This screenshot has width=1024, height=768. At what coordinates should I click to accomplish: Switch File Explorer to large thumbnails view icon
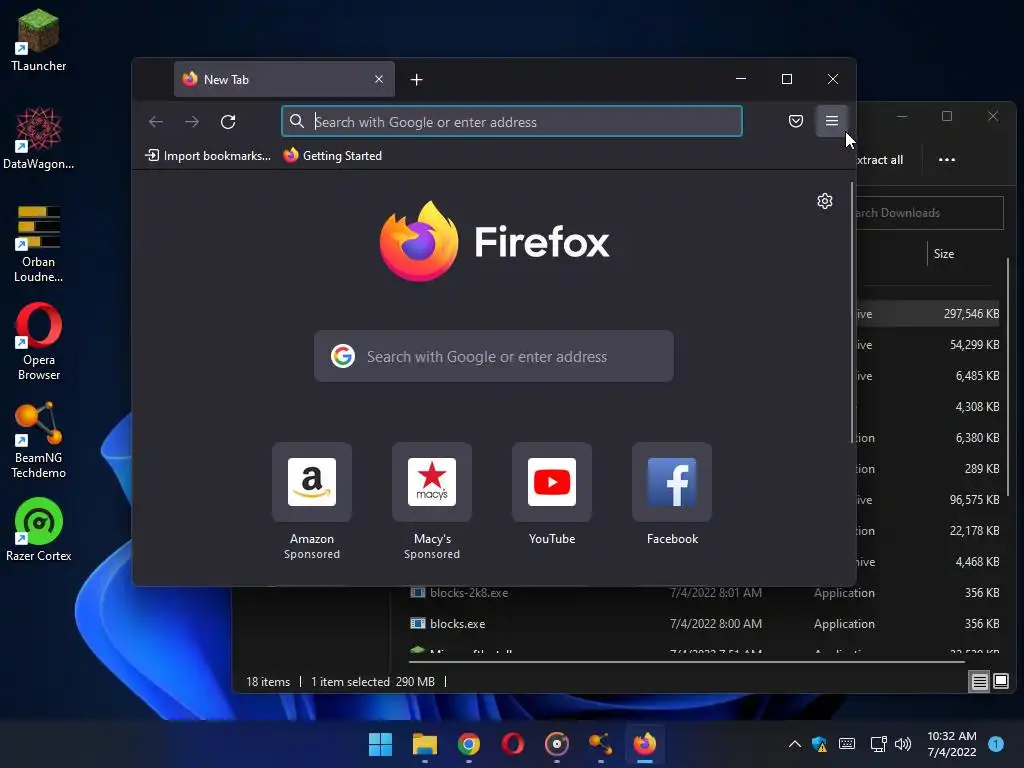click(x=1000, y=682)
